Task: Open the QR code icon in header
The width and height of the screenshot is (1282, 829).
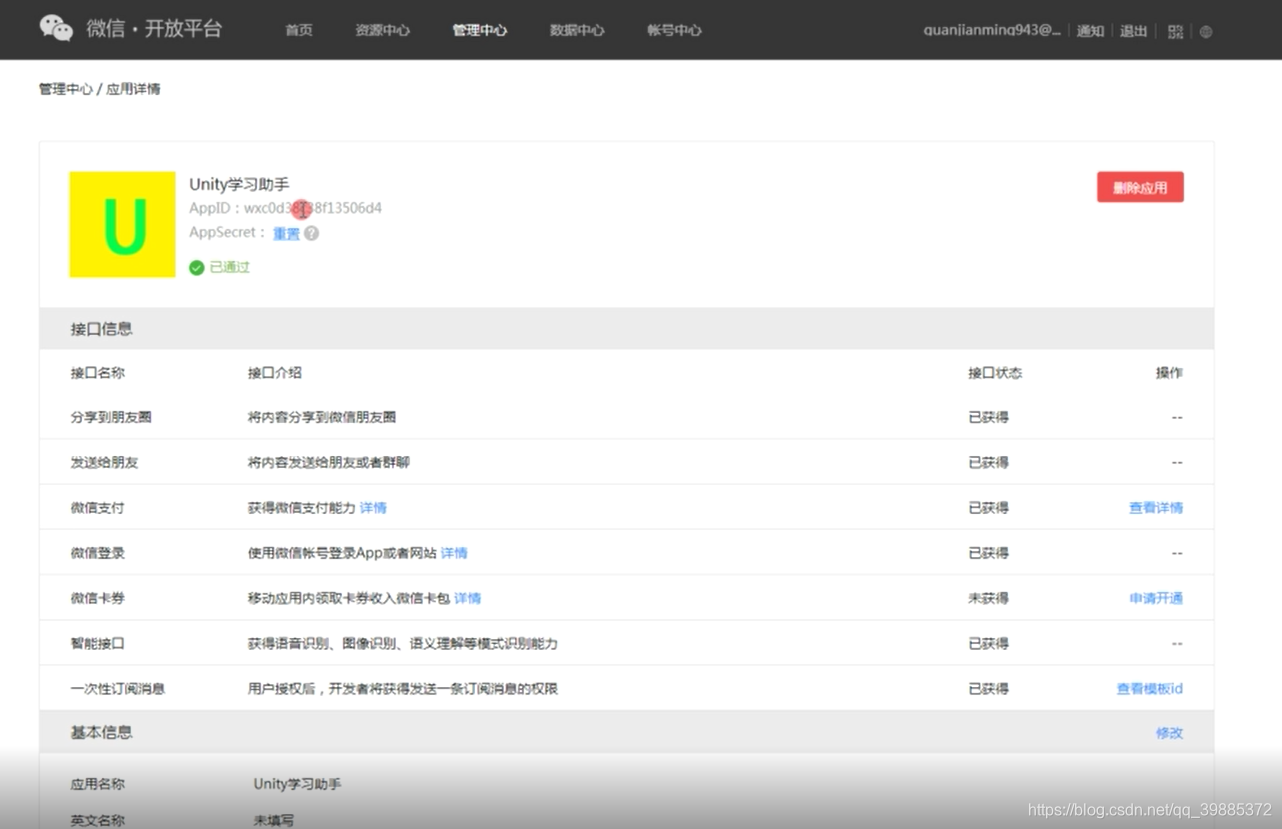Action: click(x=1175, y=31)
